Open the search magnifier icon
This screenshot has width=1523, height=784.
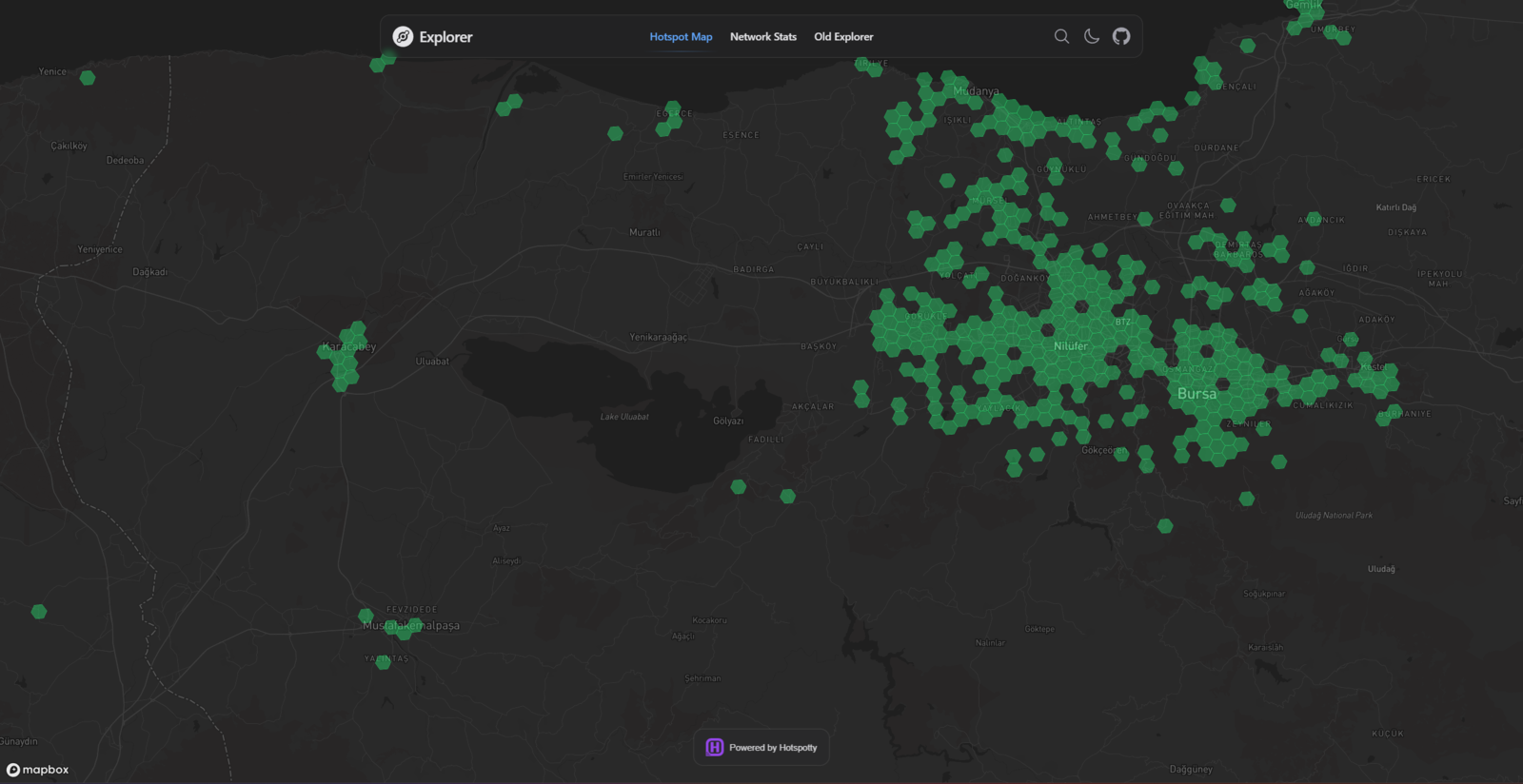(1061, 36)
